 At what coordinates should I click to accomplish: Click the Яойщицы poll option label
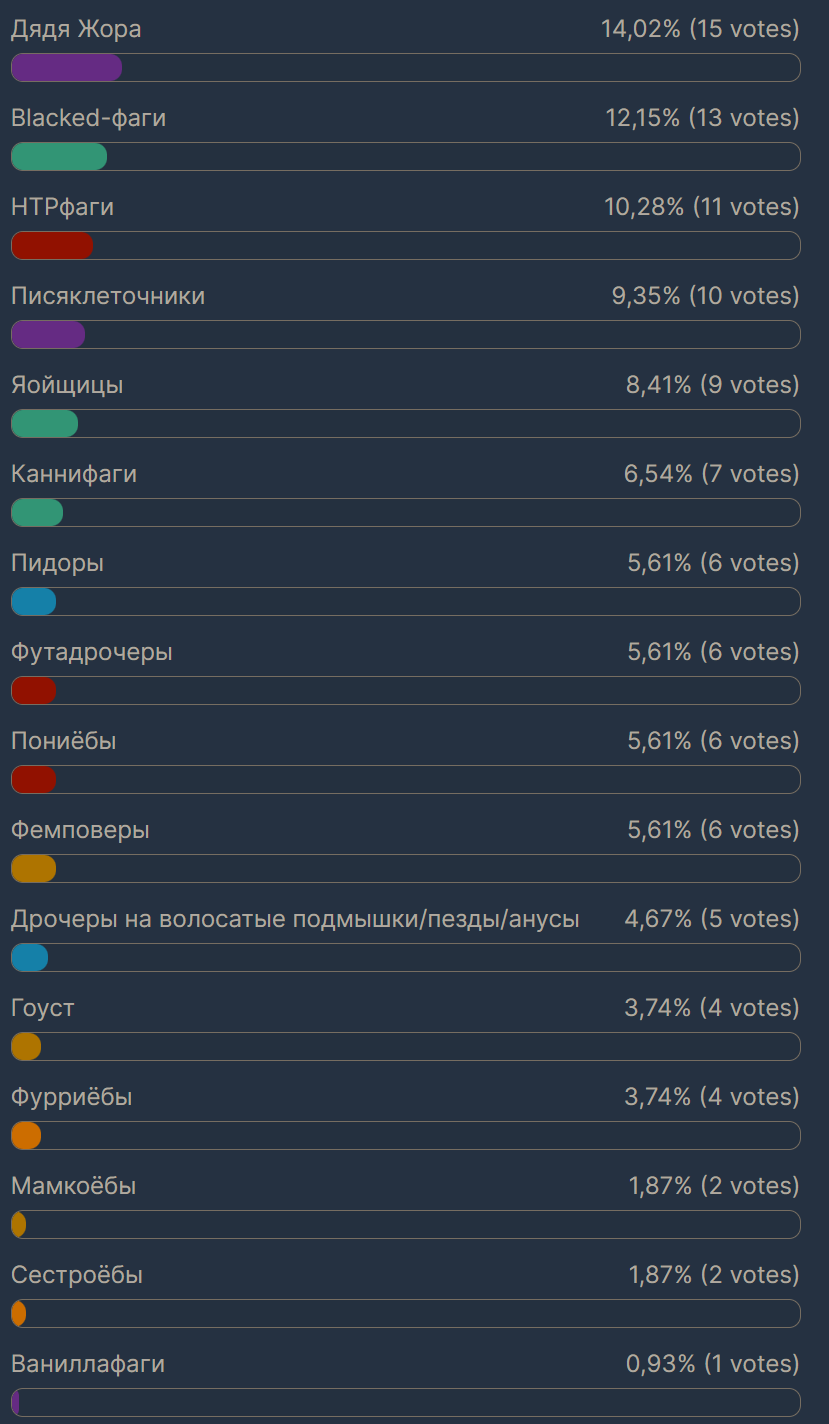pyautogui.click(x=67, y=386)
